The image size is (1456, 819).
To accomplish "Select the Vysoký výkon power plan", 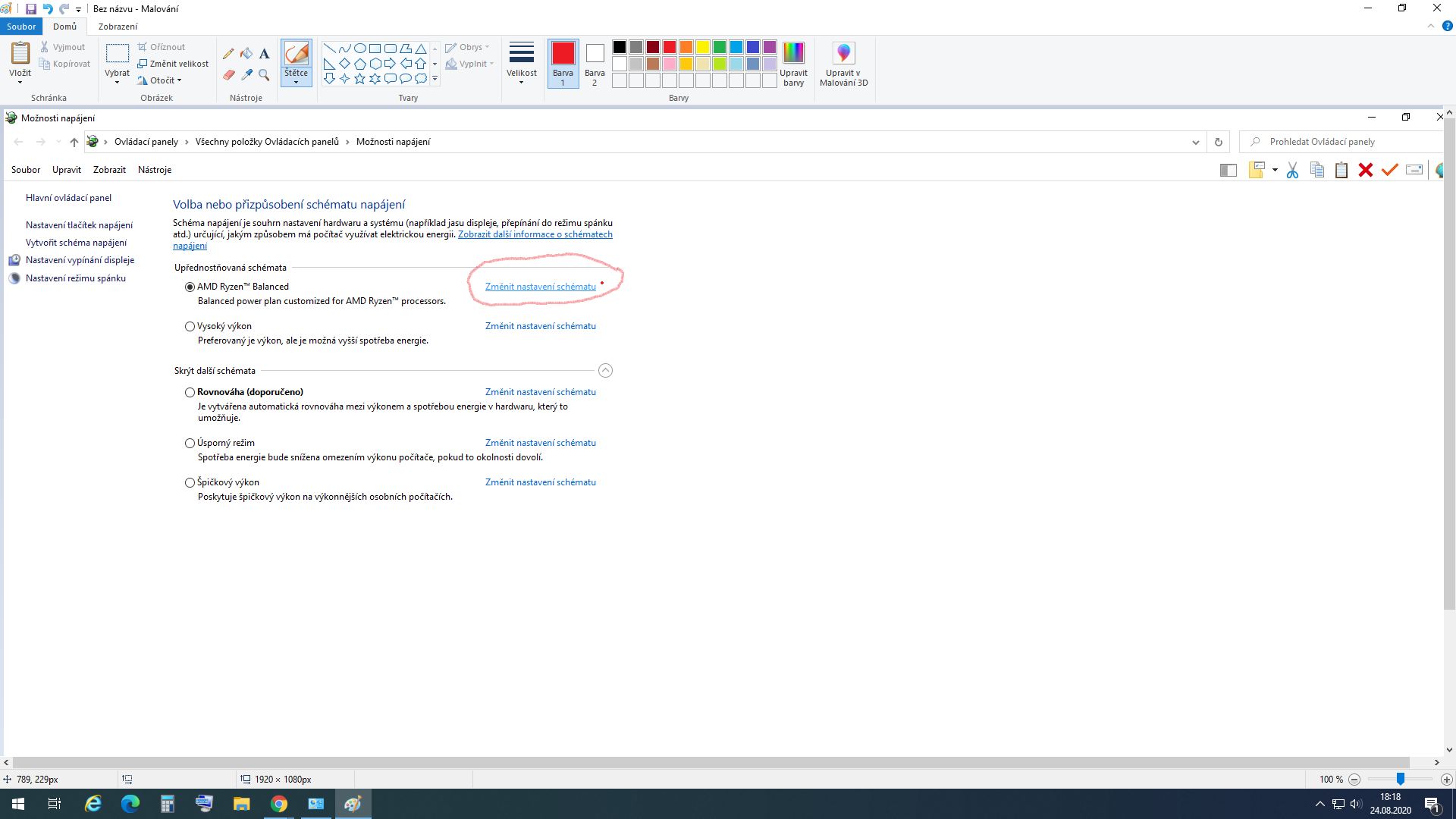I will (x=190, y=327).
